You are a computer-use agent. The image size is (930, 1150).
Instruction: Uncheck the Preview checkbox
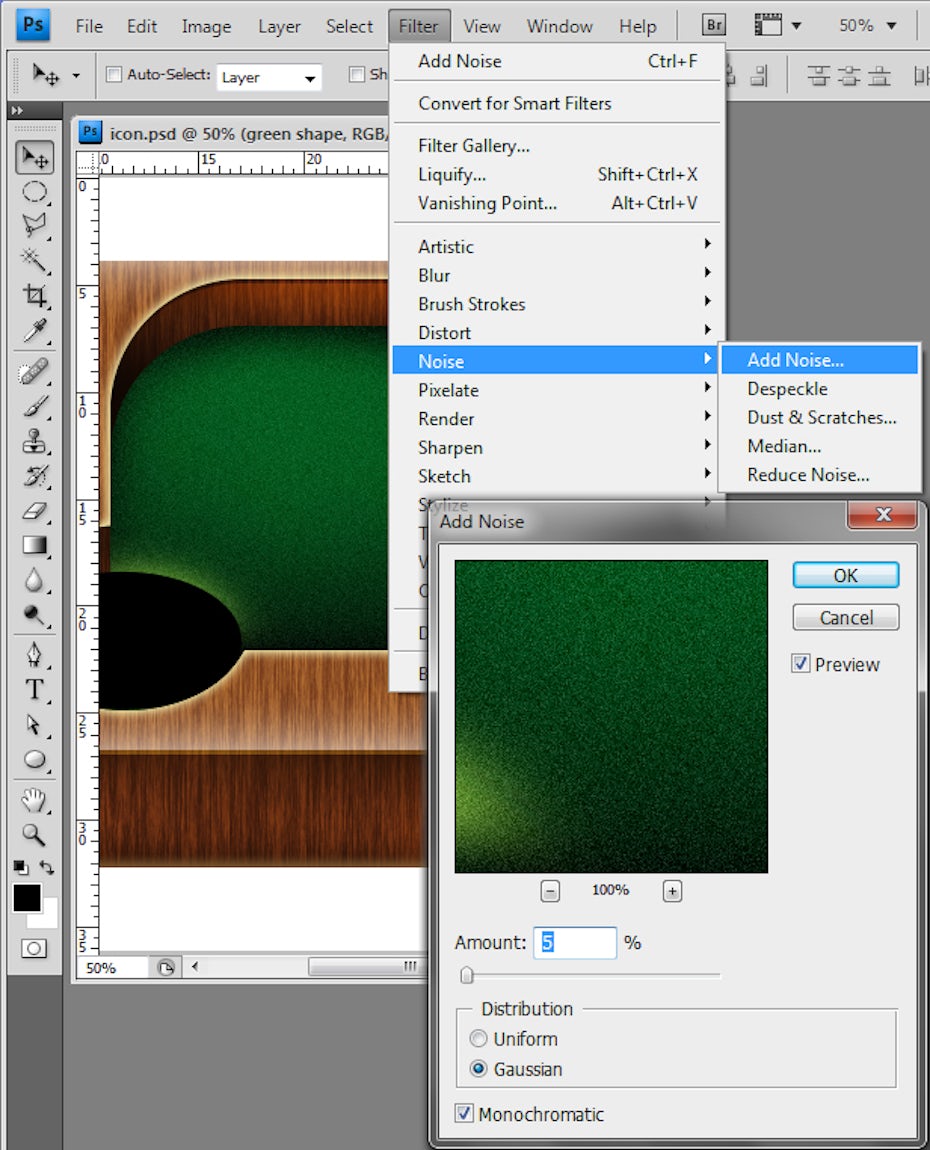click(801, 664)
